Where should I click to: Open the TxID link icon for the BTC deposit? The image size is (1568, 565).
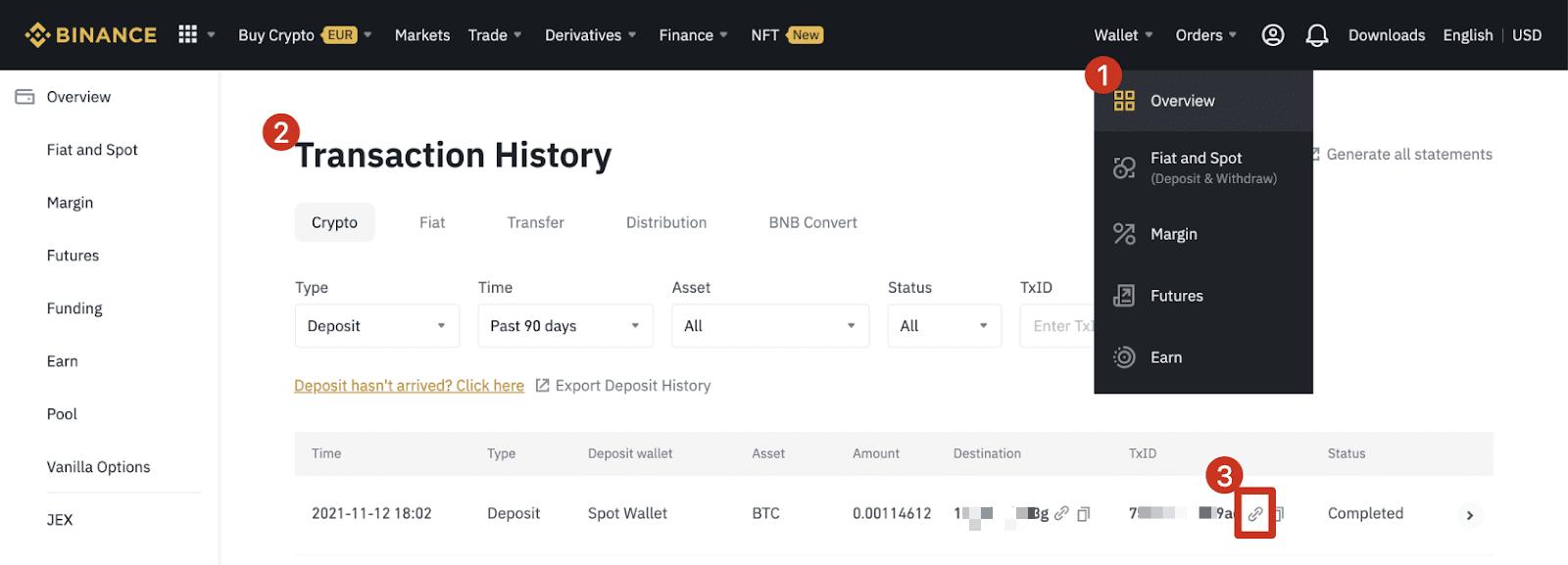[1255, 514]
